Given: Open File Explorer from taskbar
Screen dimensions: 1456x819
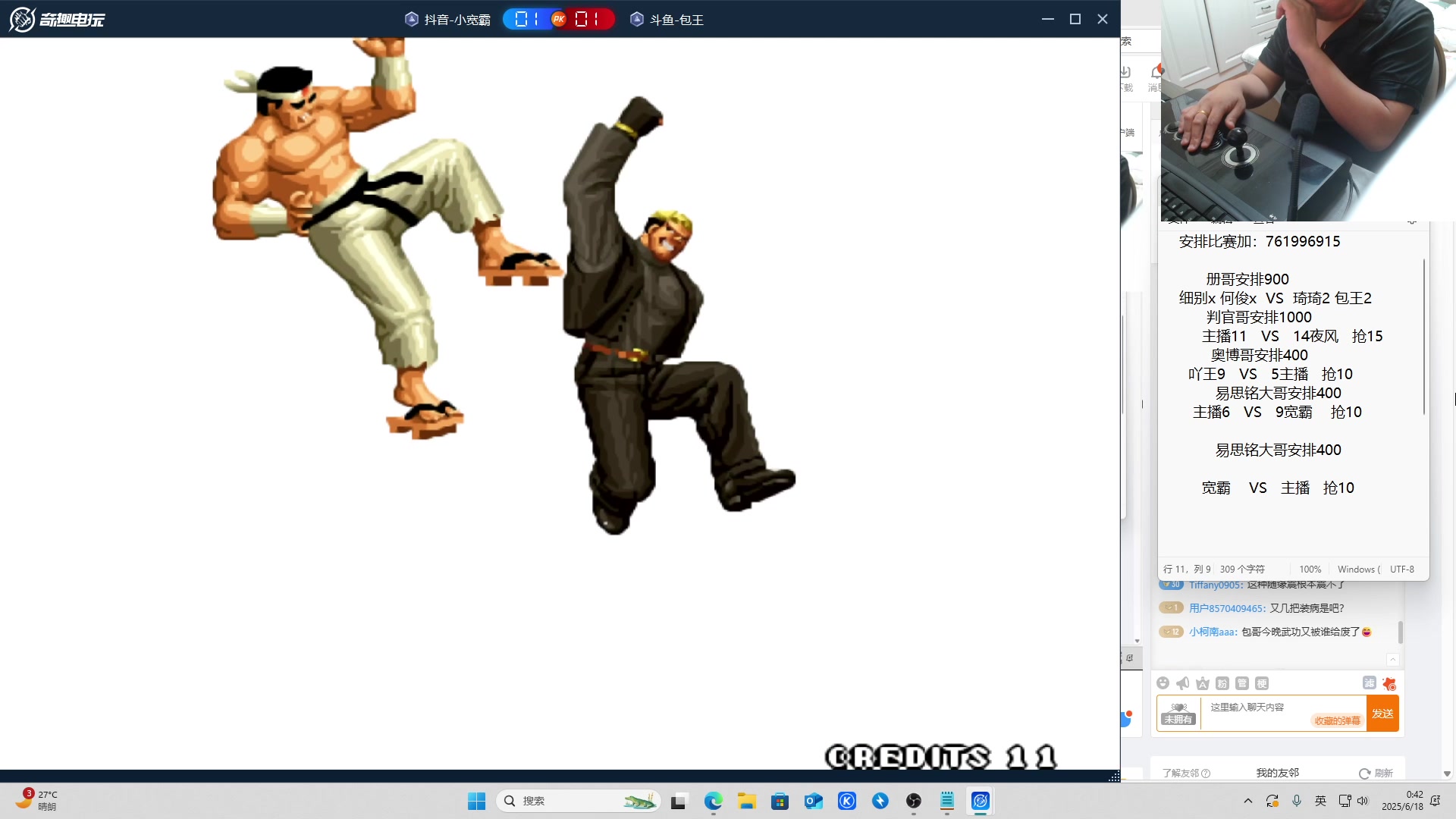Looking at the screenshot, I should pyautogui.click(x=747, y=801).
